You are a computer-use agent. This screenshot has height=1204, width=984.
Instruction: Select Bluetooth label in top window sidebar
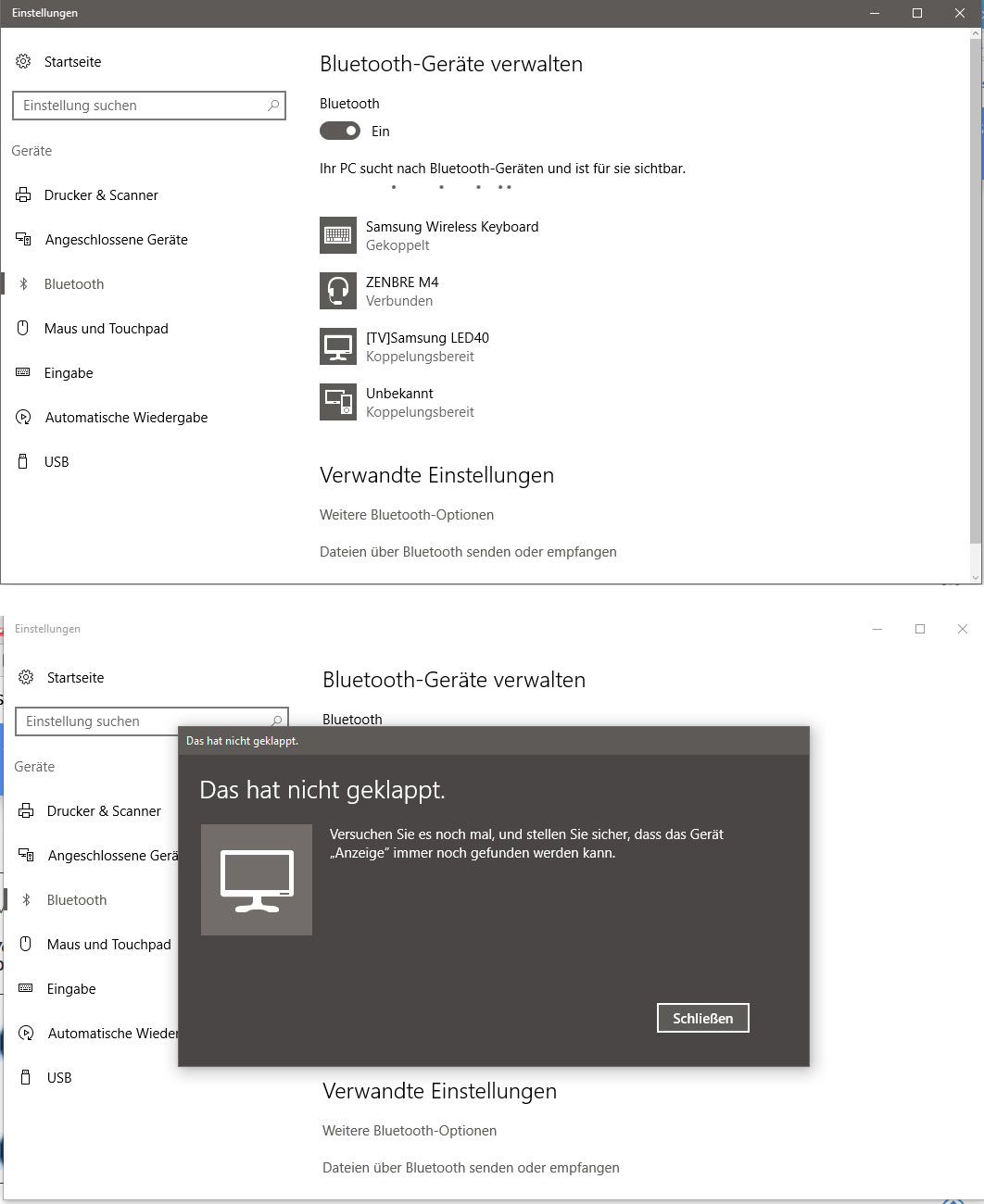pos(74,284)
